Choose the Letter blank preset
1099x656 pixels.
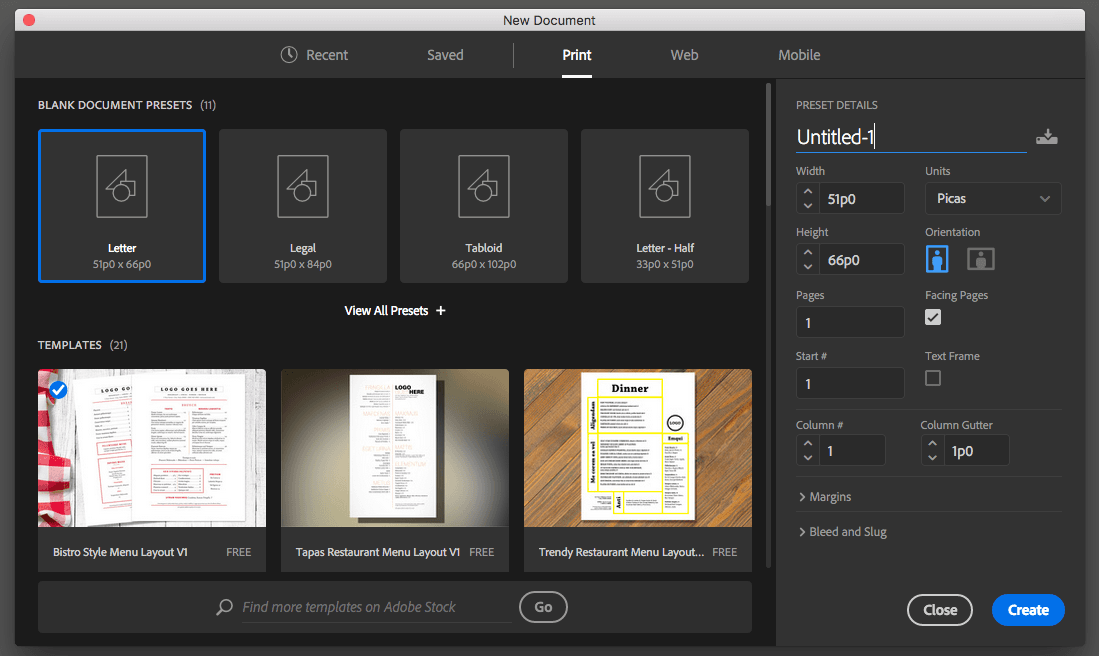[x=122, y=206]
